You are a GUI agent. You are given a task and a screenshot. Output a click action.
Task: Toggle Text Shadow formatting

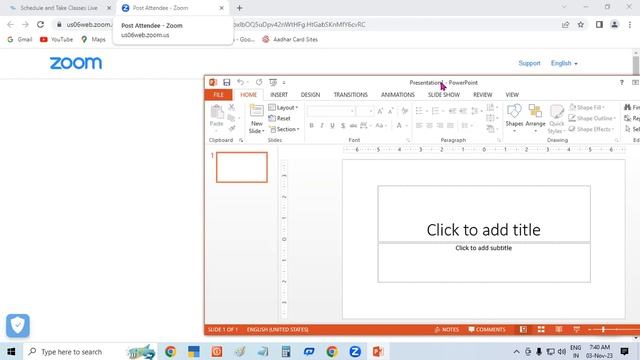click(343, 126)
